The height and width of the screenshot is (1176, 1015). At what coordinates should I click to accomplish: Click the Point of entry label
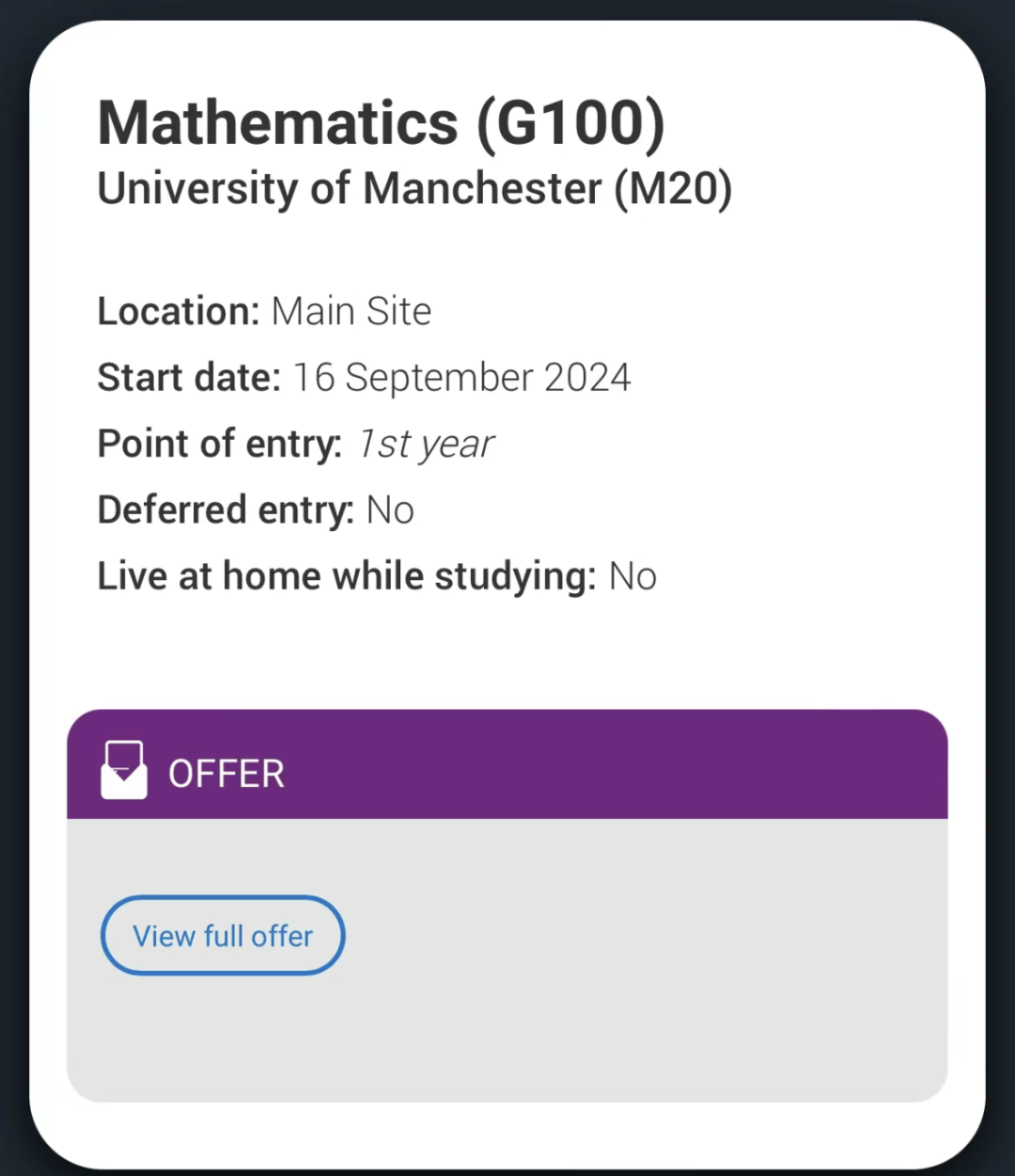(x=220, y=444)
